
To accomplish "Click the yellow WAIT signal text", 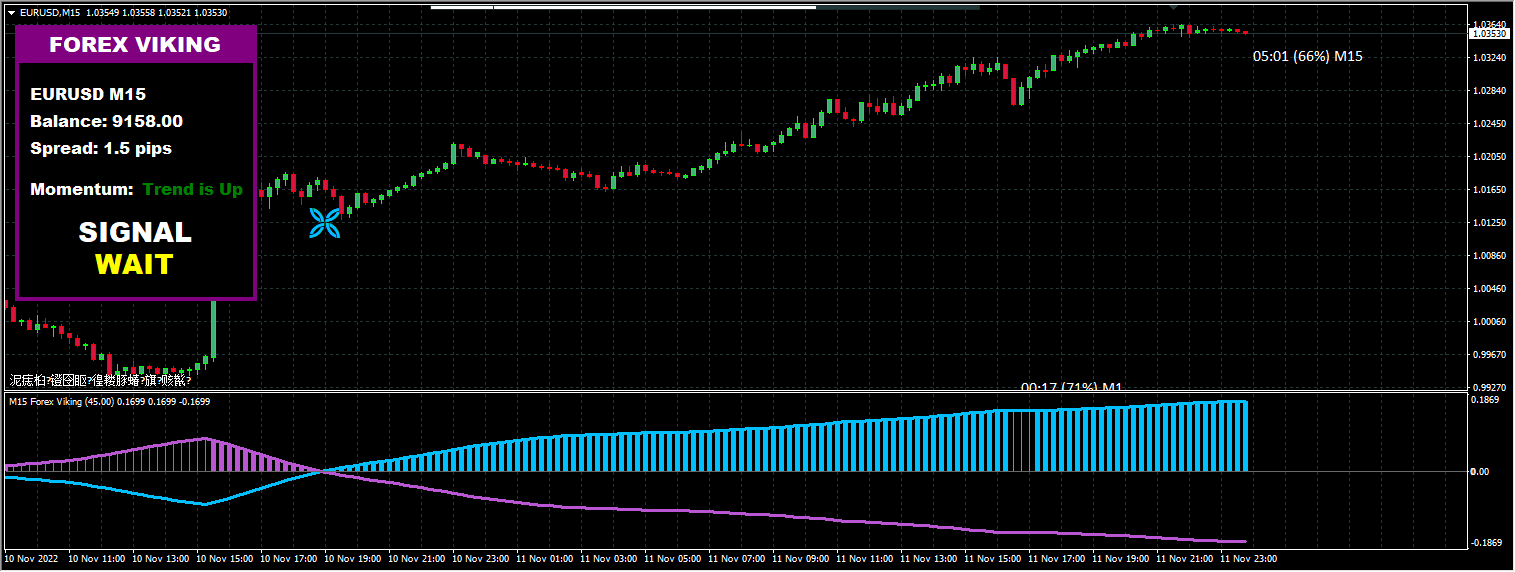I will pos(134,264).
